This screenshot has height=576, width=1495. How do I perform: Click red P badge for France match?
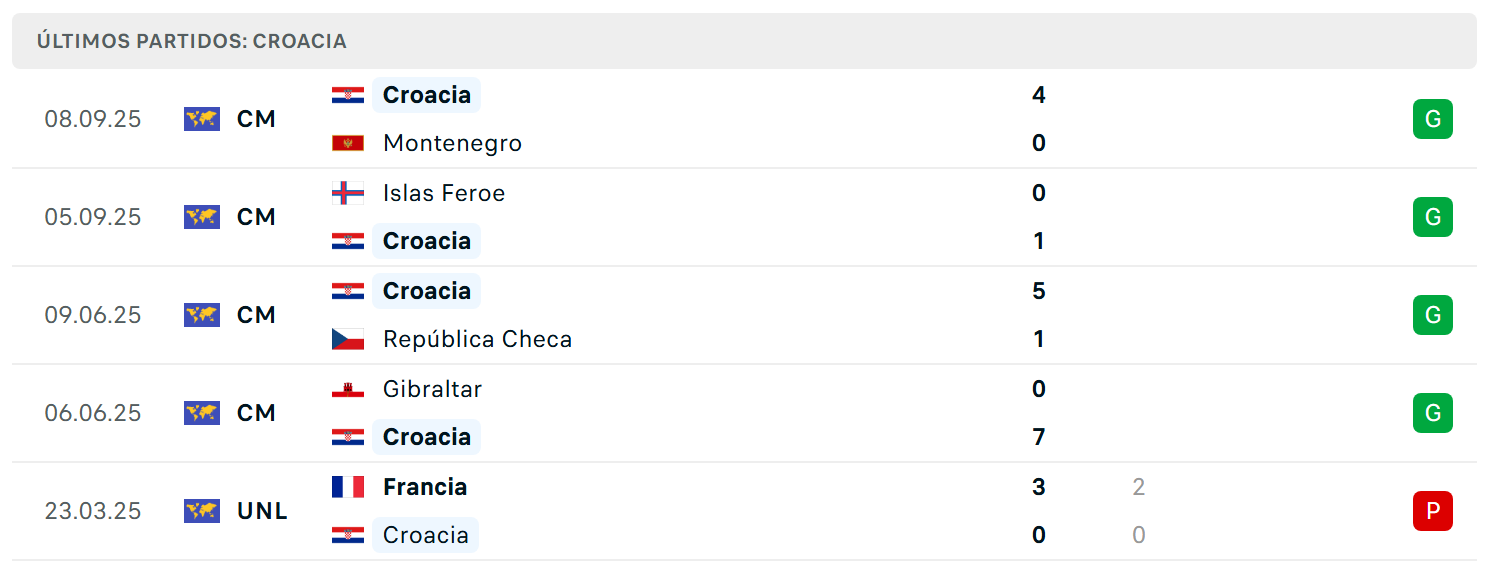point(1433,511)
